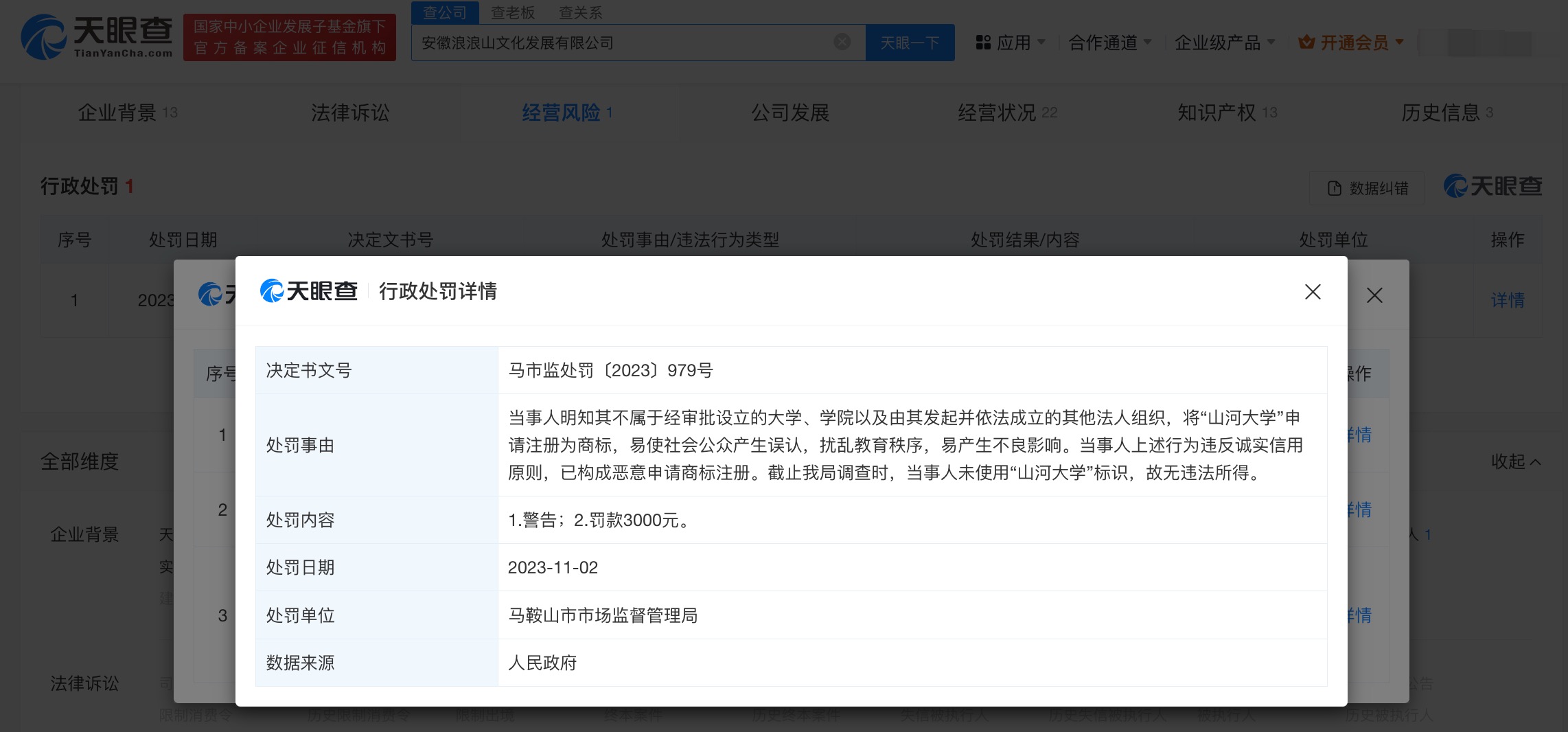Switch to the 查关系 search tab
The image size is (1568, 732).
(x=580, y=12)
